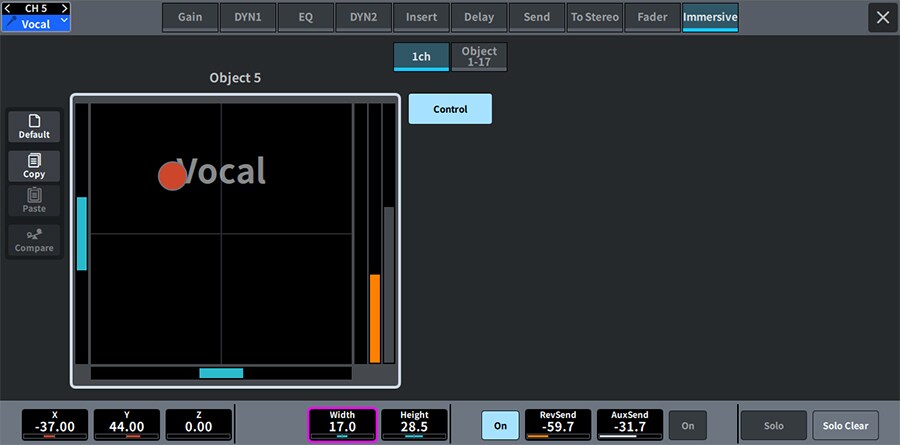Open the DYN1 tab
Image resolution: width=900 pixels, height=445 pixels.
(x=248, y=17)
